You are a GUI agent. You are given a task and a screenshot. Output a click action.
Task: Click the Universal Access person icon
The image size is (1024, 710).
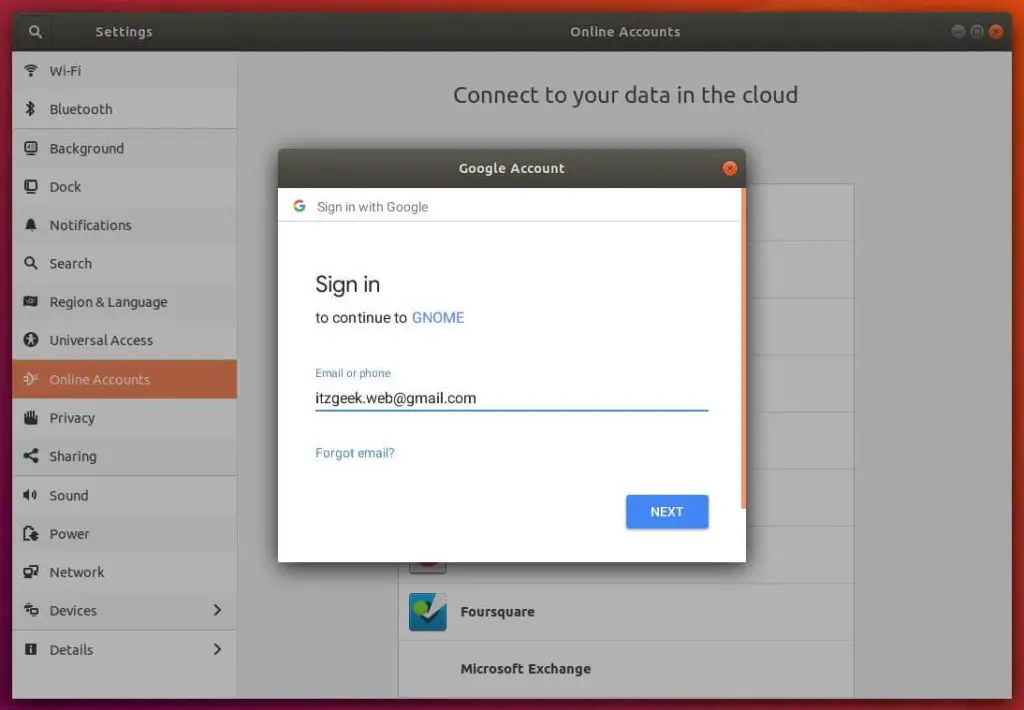(x=30, y=340)
